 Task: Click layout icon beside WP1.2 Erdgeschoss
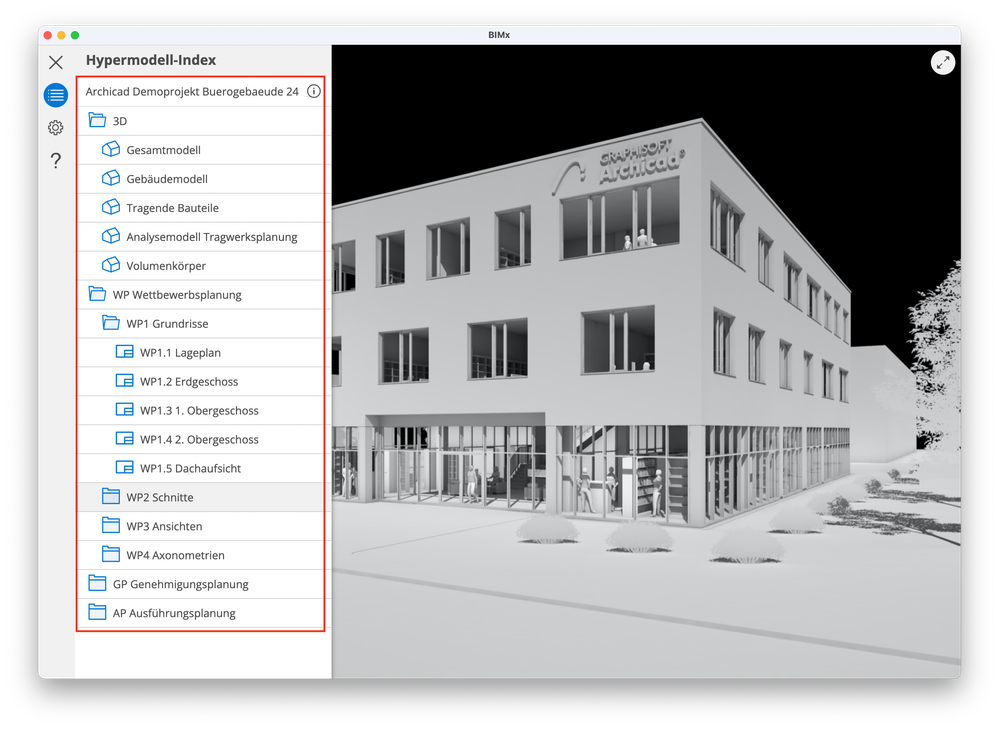[x=124, y=380]
